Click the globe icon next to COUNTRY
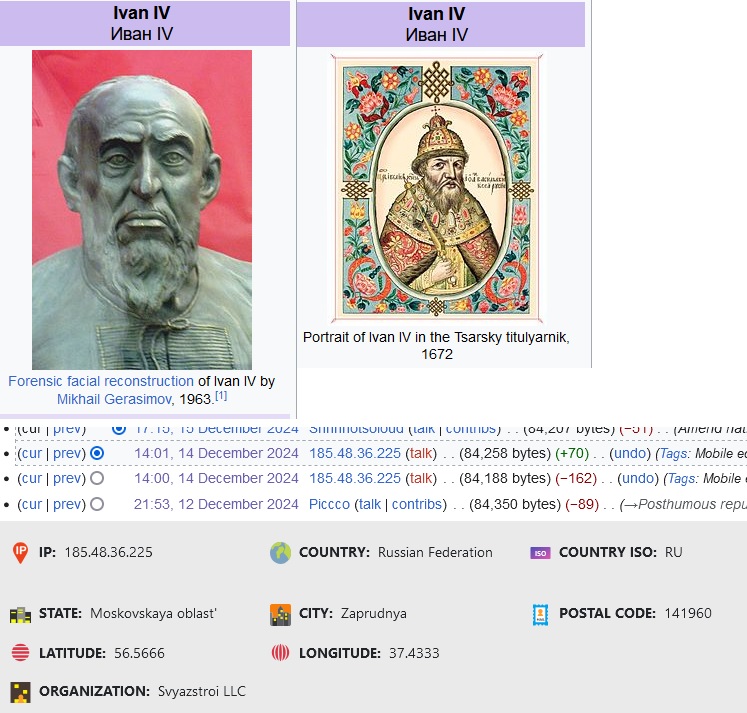Image resolution: width=747 pixels, height=713 pixels. [x=280, y=553]
